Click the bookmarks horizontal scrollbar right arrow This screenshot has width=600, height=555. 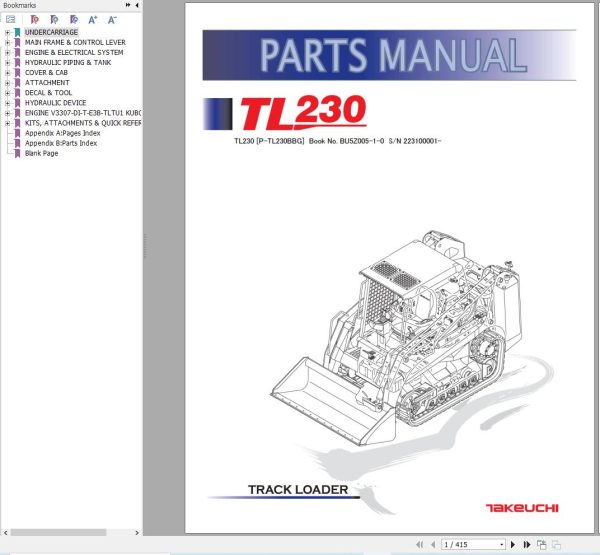[137, 532]
